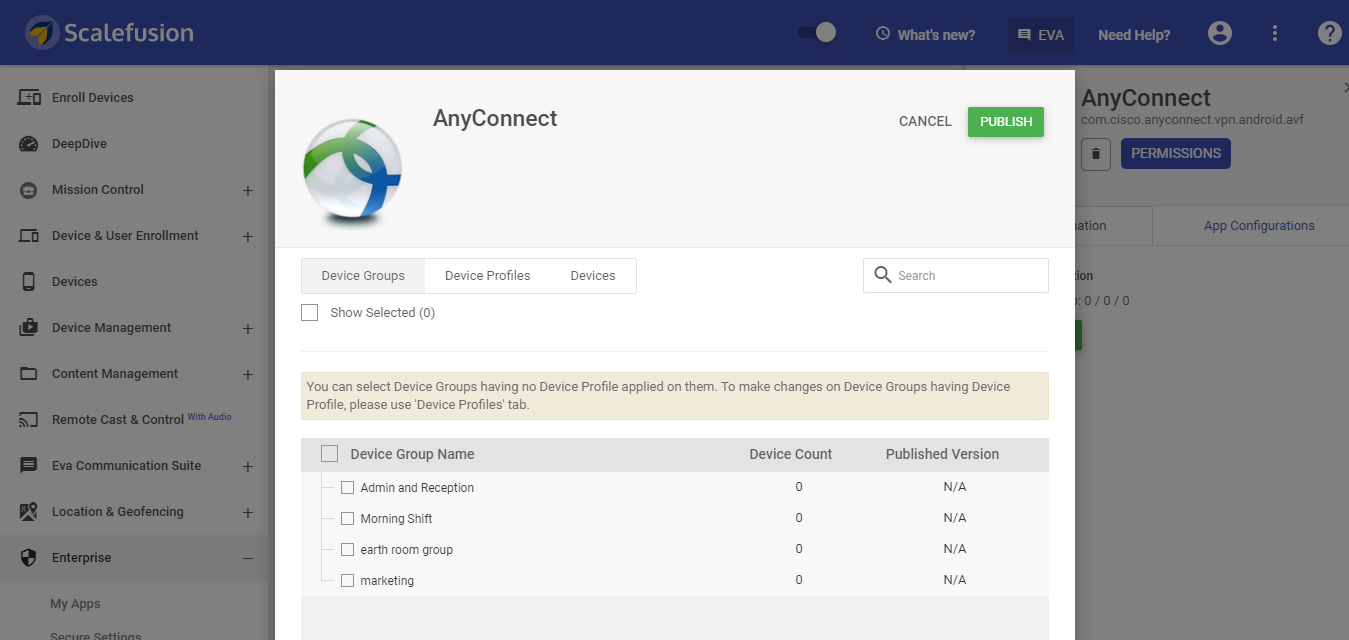Click the package name com.cisco.anyconnect.vpn.android.avf
Viewport: 1349px width, 640px height.
1192,120
